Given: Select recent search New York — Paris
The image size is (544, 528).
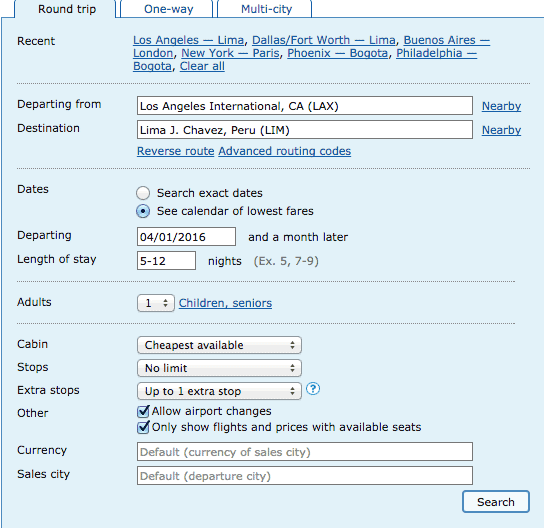Looking at the screenshot, I should tap(230, 53).
